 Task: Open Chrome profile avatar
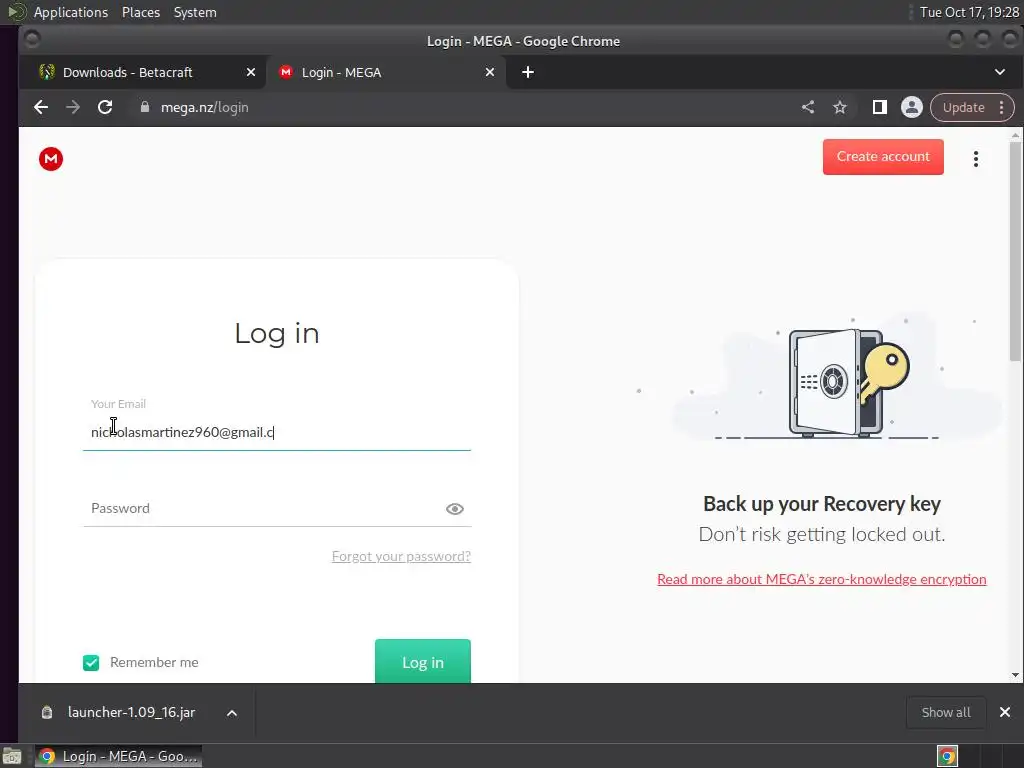pyautogui.click(x=912, y=107)
